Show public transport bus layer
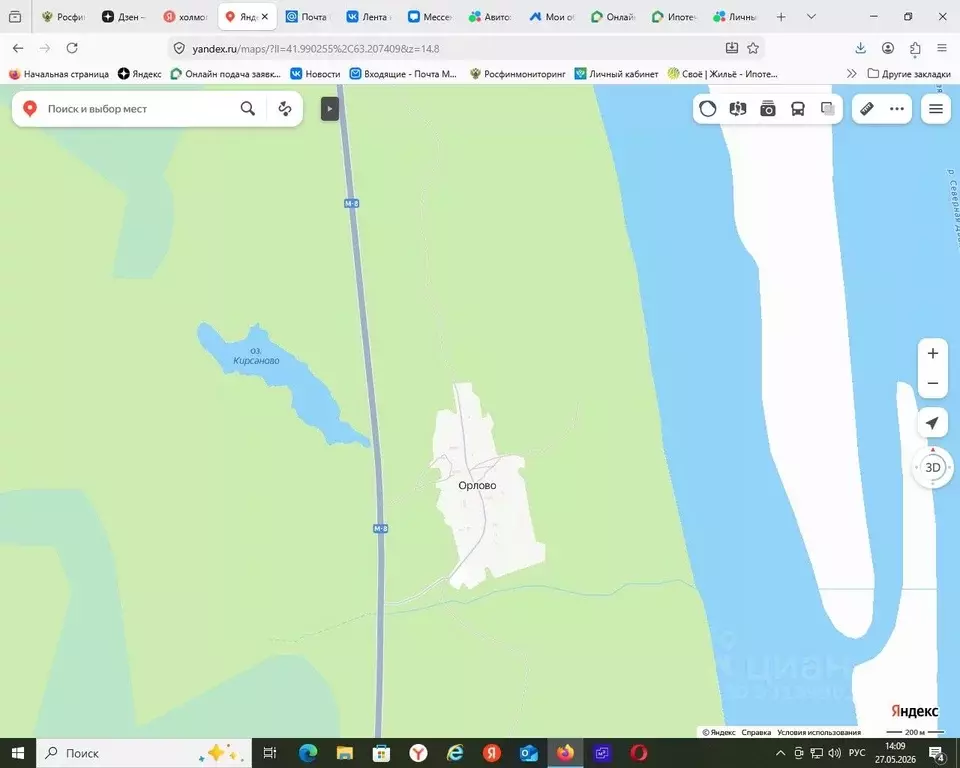This screenshot has height=768, width=960. click(x=798, y=109)
